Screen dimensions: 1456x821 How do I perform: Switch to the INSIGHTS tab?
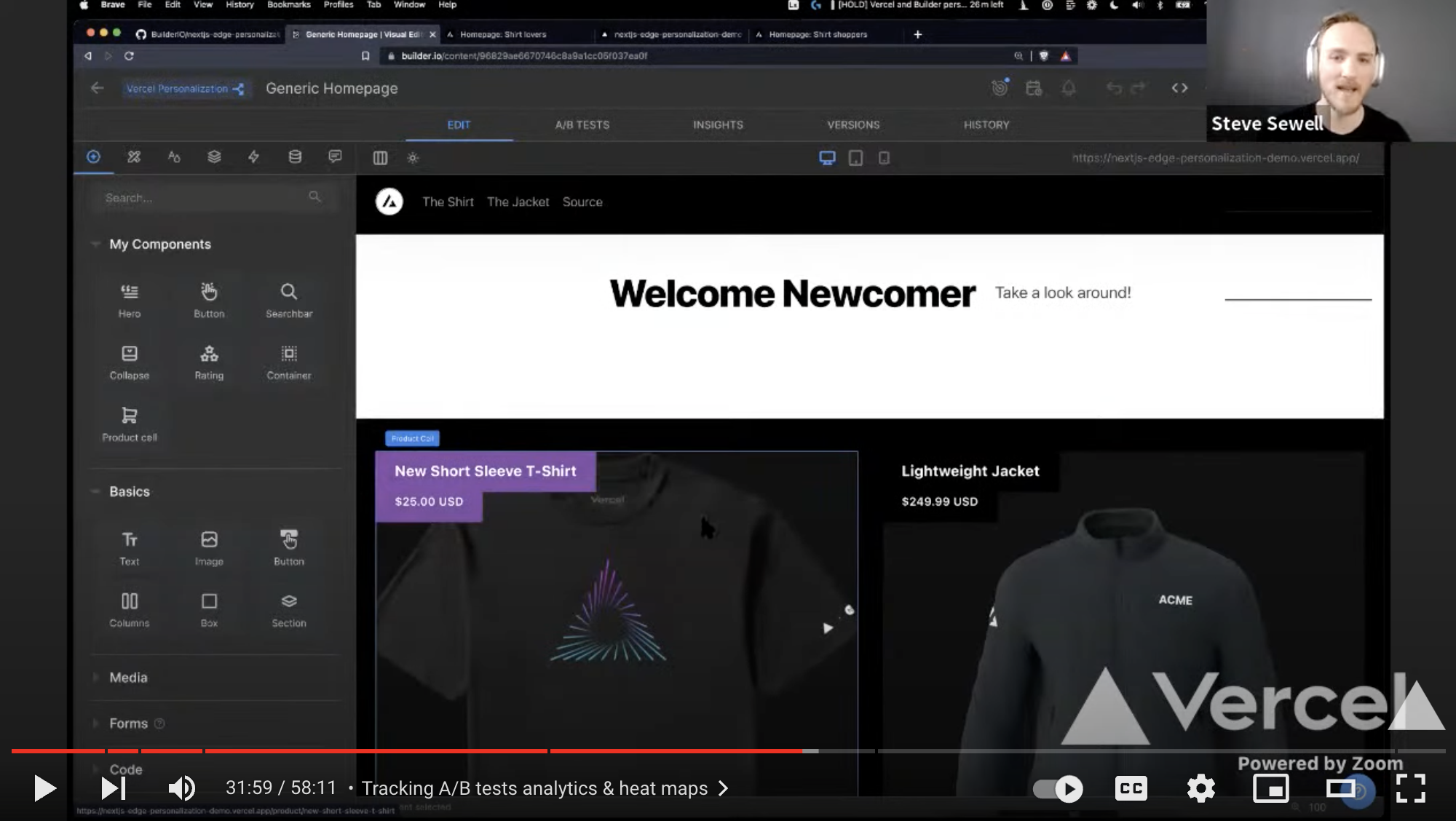(718, 124)
